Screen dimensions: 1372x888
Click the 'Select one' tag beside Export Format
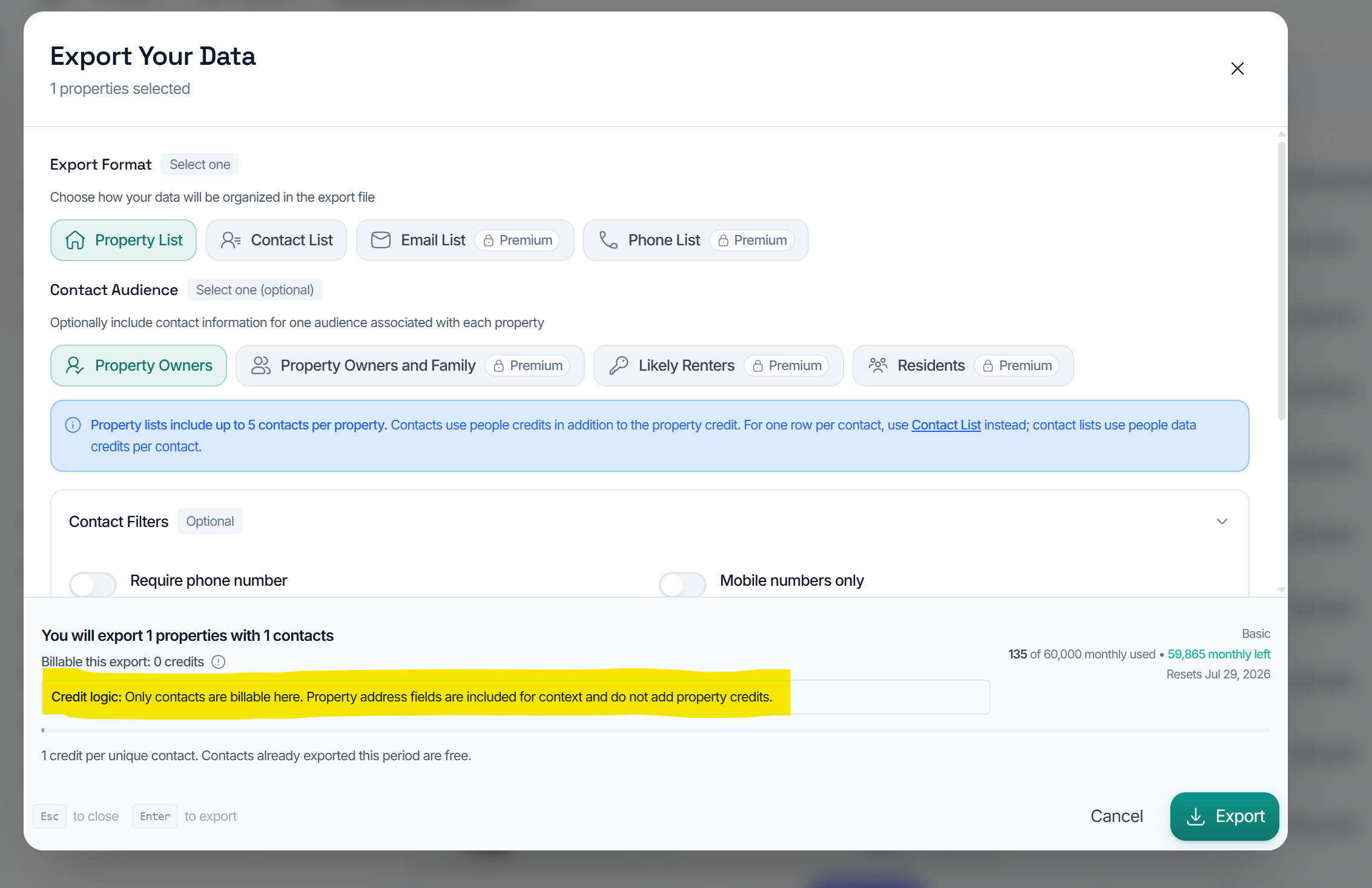200,164
